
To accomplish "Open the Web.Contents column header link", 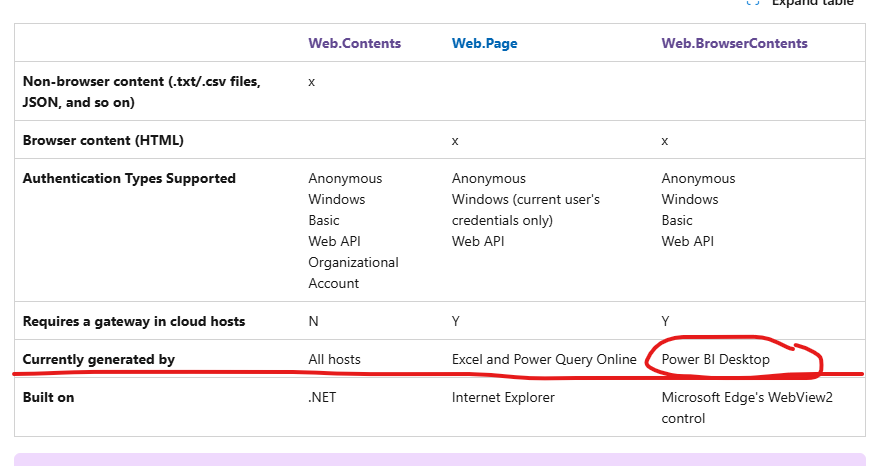I will [x=355, y=43].
